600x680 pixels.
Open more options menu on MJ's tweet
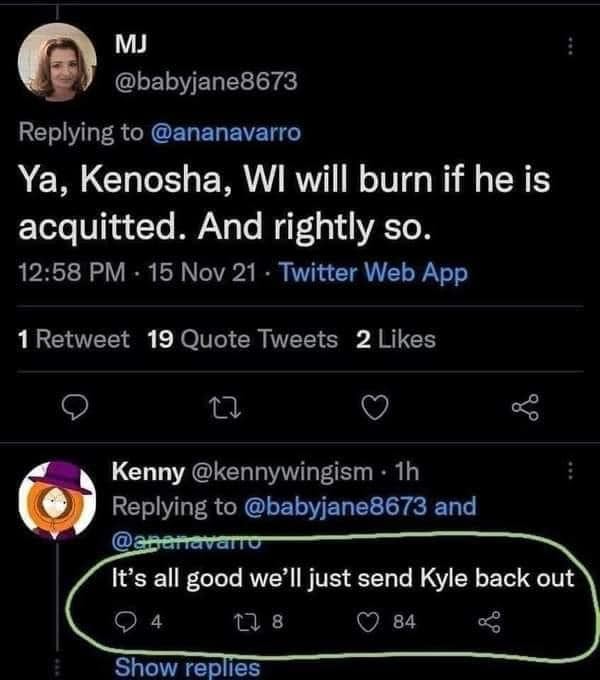click(571, 47)
